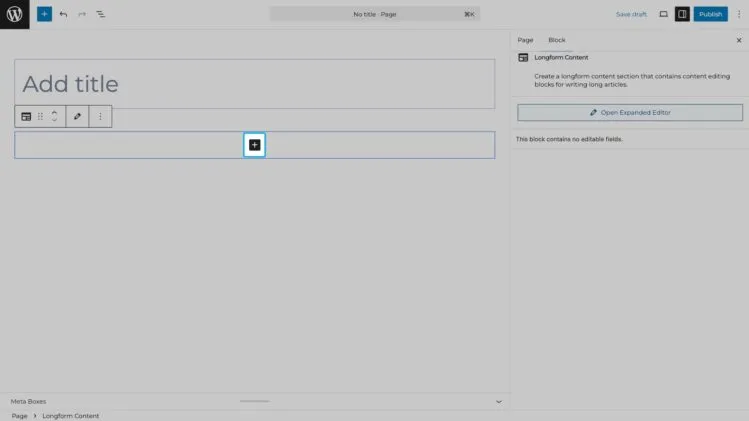749x421 pixels.
Task: Redo the last undone change
Action: point(82,14)
